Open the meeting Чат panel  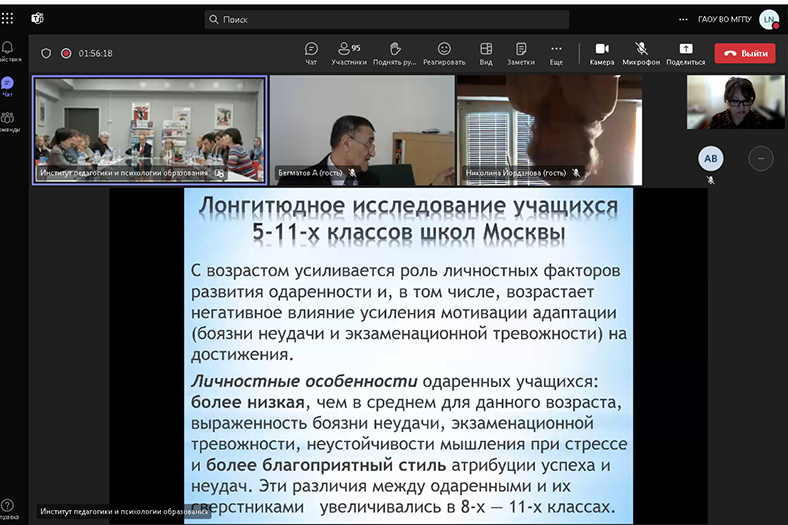tap(311, 53)
